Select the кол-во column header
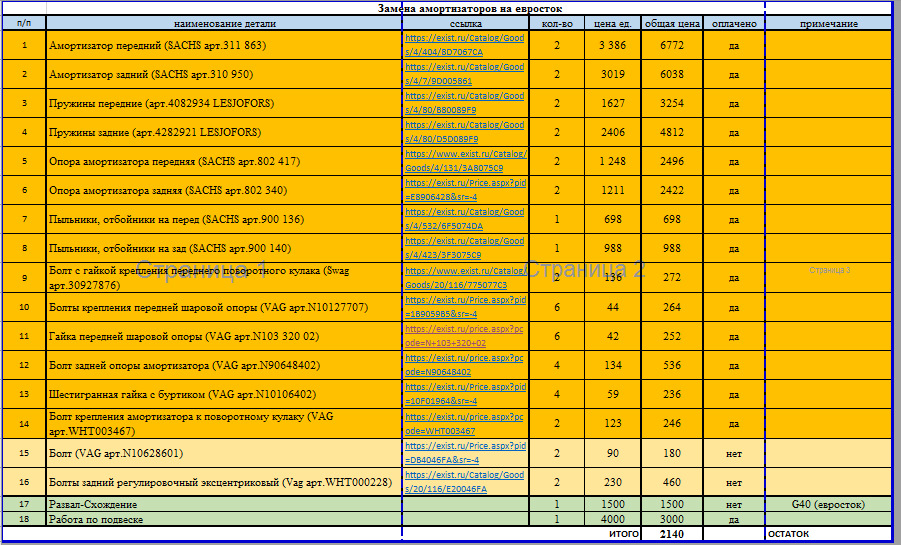Screen dimensions: 901x545 (x=557, y=24)
